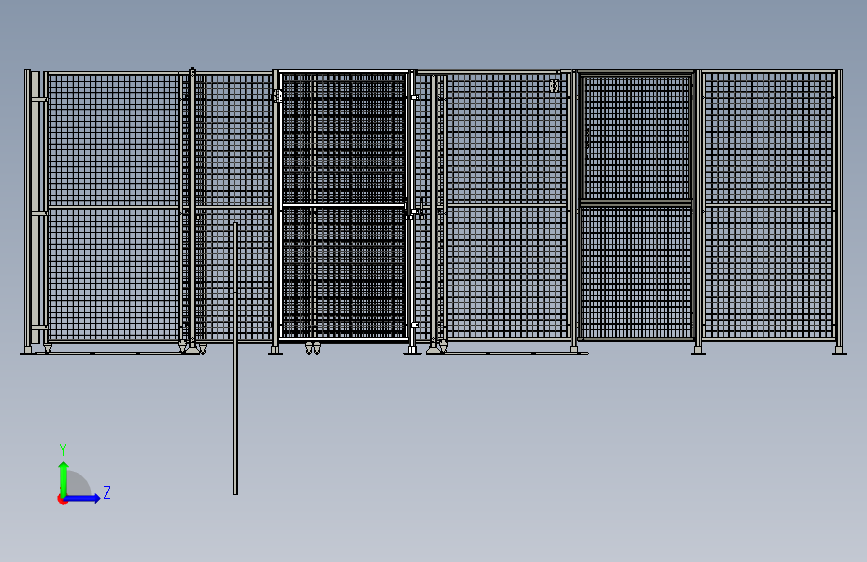Select the long vertical rod extending below the fence

pyautogui.click(x=235, y=358)
